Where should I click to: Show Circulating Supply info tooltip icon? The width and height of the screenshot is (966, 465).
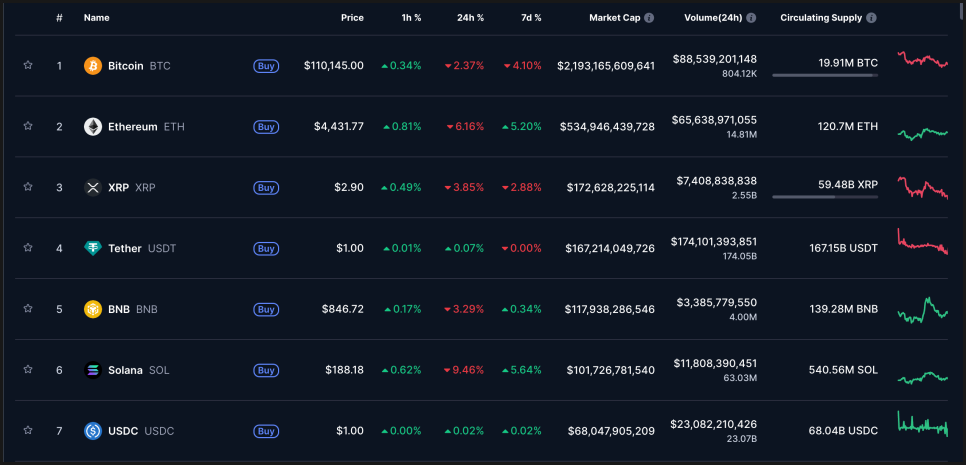point(871,18)
